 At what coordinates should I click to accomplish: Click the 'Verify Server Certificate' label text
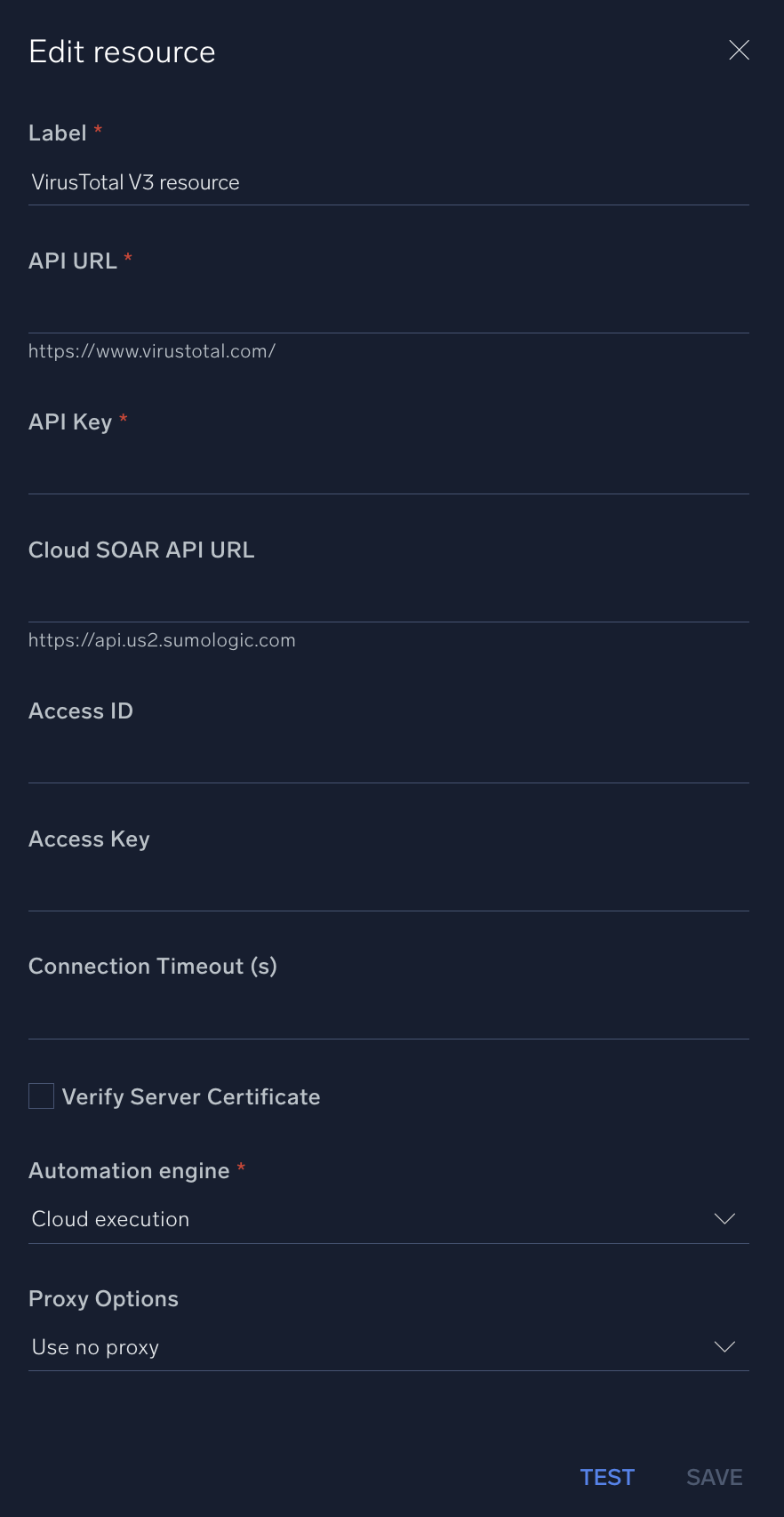tap(191, 1097)
